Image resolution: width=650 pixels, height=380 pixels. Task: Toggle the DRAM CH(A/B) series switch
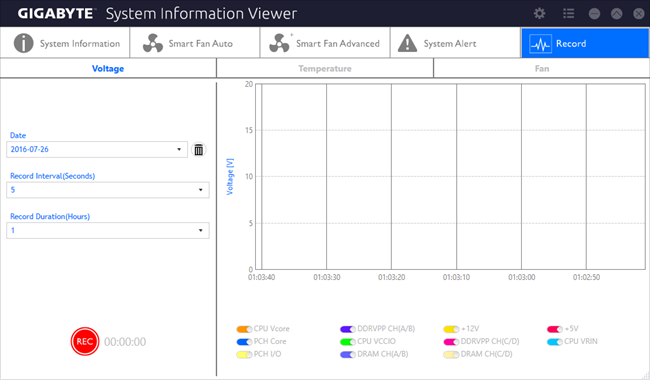point(348,355)
